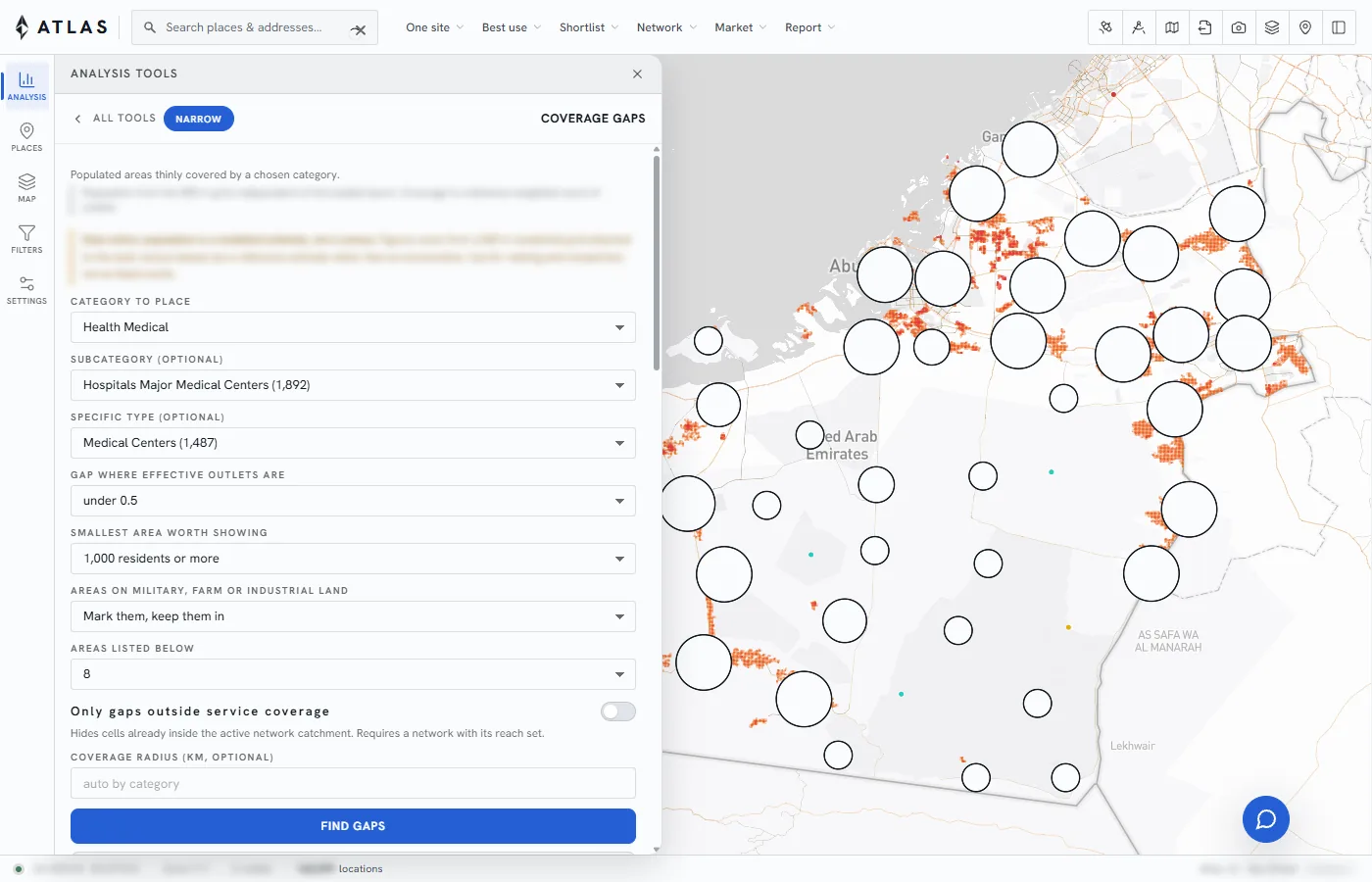Open the Map sidebar section
This screenshot has width=1372, height=882.
tap(26, 187)
